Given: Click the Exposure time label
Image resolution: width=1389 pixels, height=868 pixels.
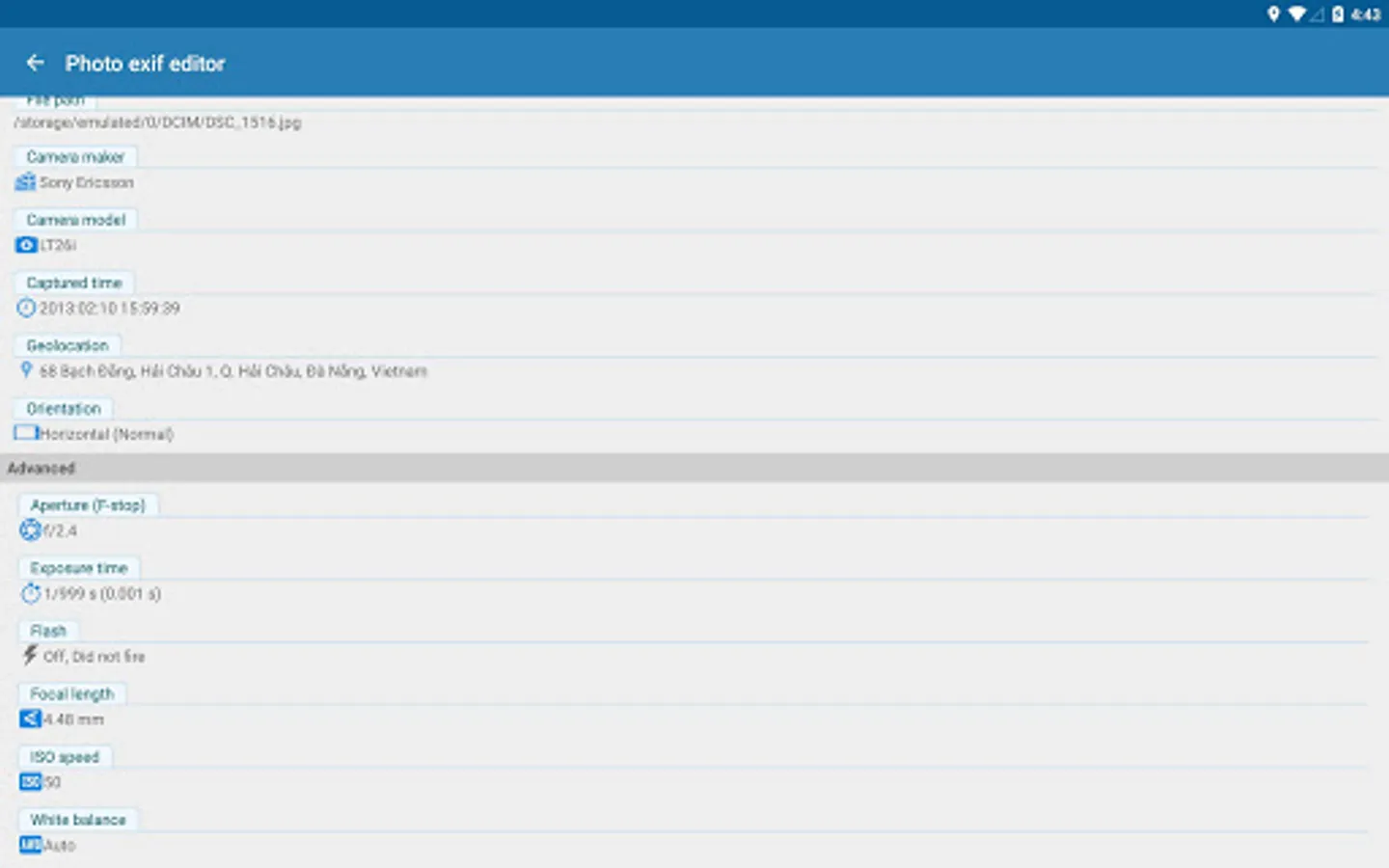Looking at the screenshot, I should (79, 568).
